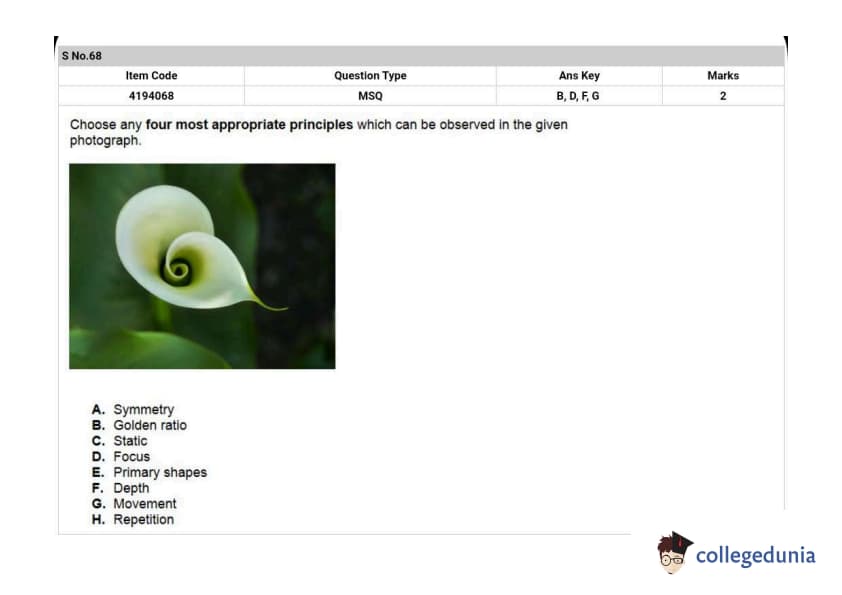Viewport: 842px width, 595px height.
Task: Select option A Symmetry
Action: click(x=143, y=409)
